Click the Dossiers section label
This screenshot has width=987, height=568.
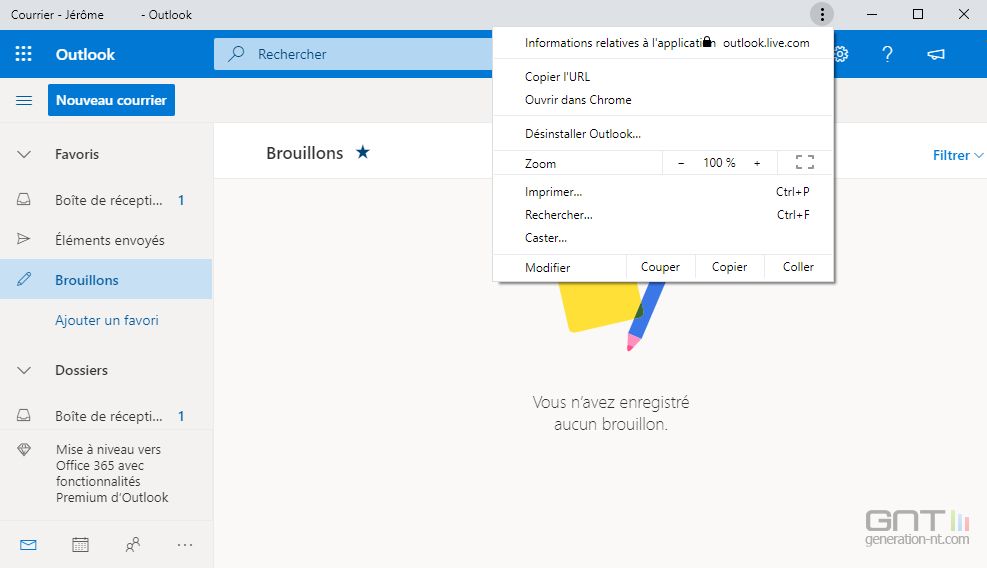pyautogui.click(x=81, y=370)
